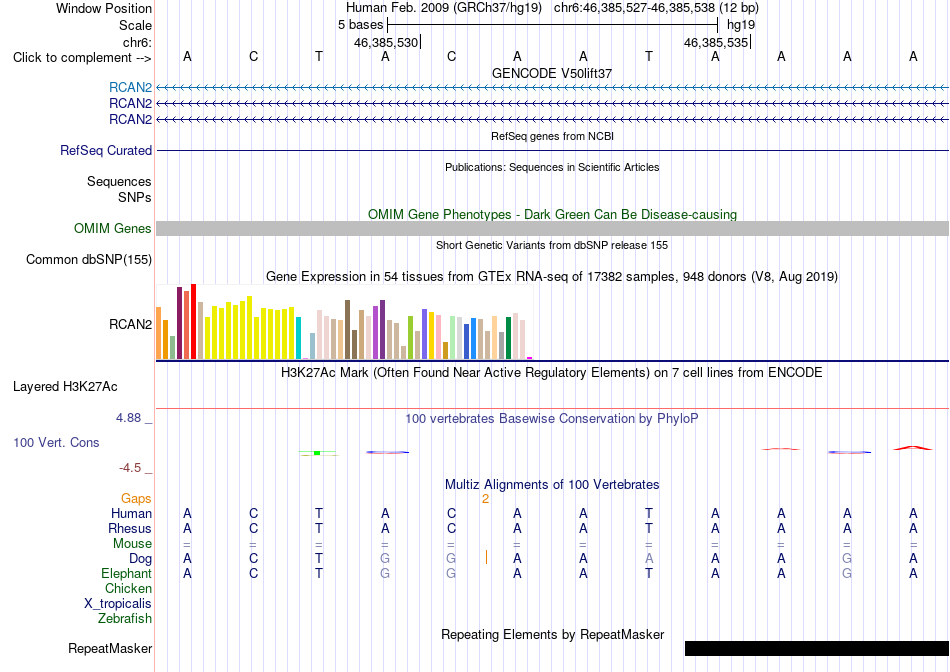Click the black RepeatMasker element block
The height and width of the screenshot is (672, 950).
click(x=817, y=648)
